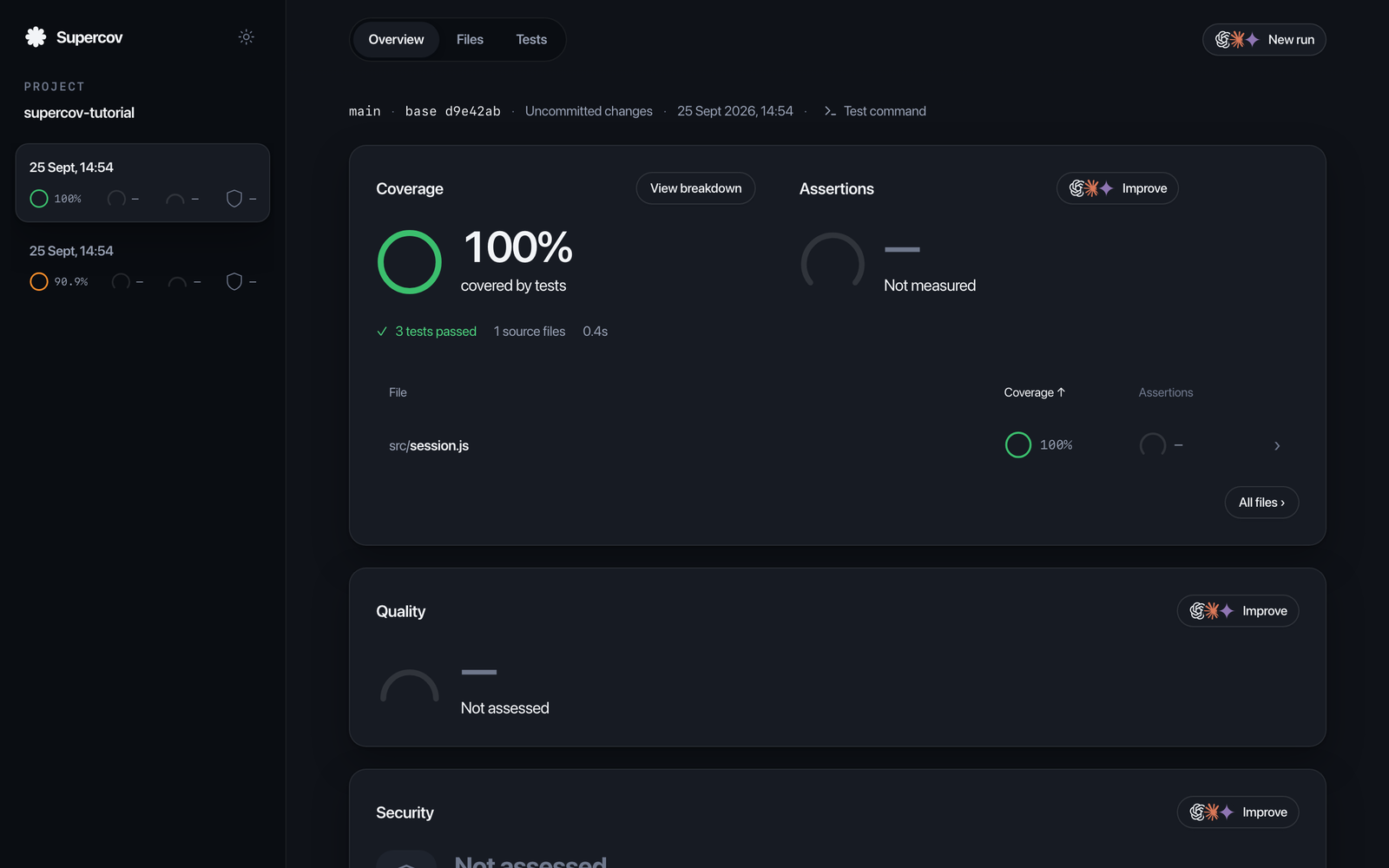1389x868 pixels.
Task: Click the Supercov flower logo icon
Action: point(36,36)
